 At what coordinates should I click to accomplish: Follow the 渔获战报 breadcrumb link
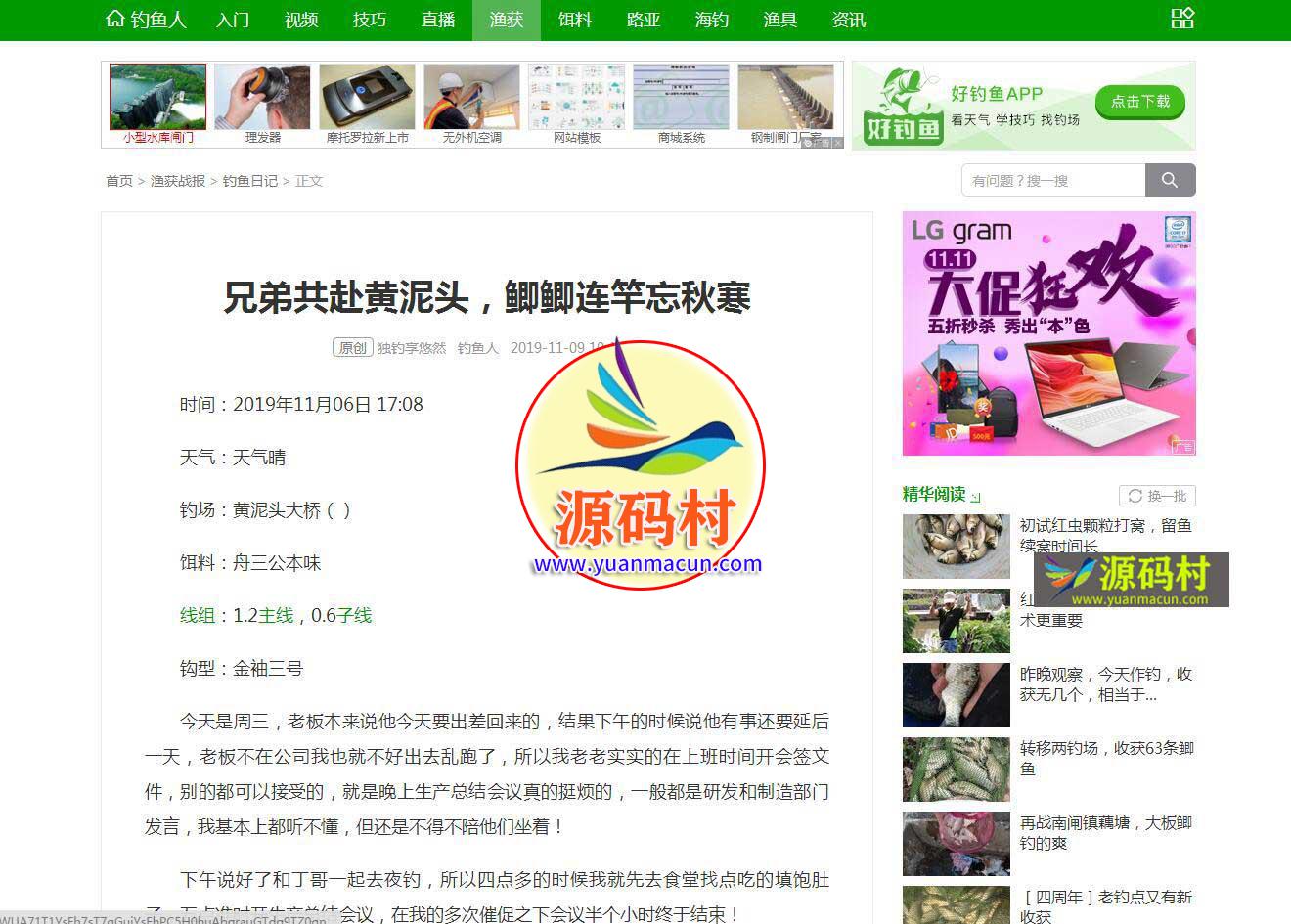[x=177, y=181]
